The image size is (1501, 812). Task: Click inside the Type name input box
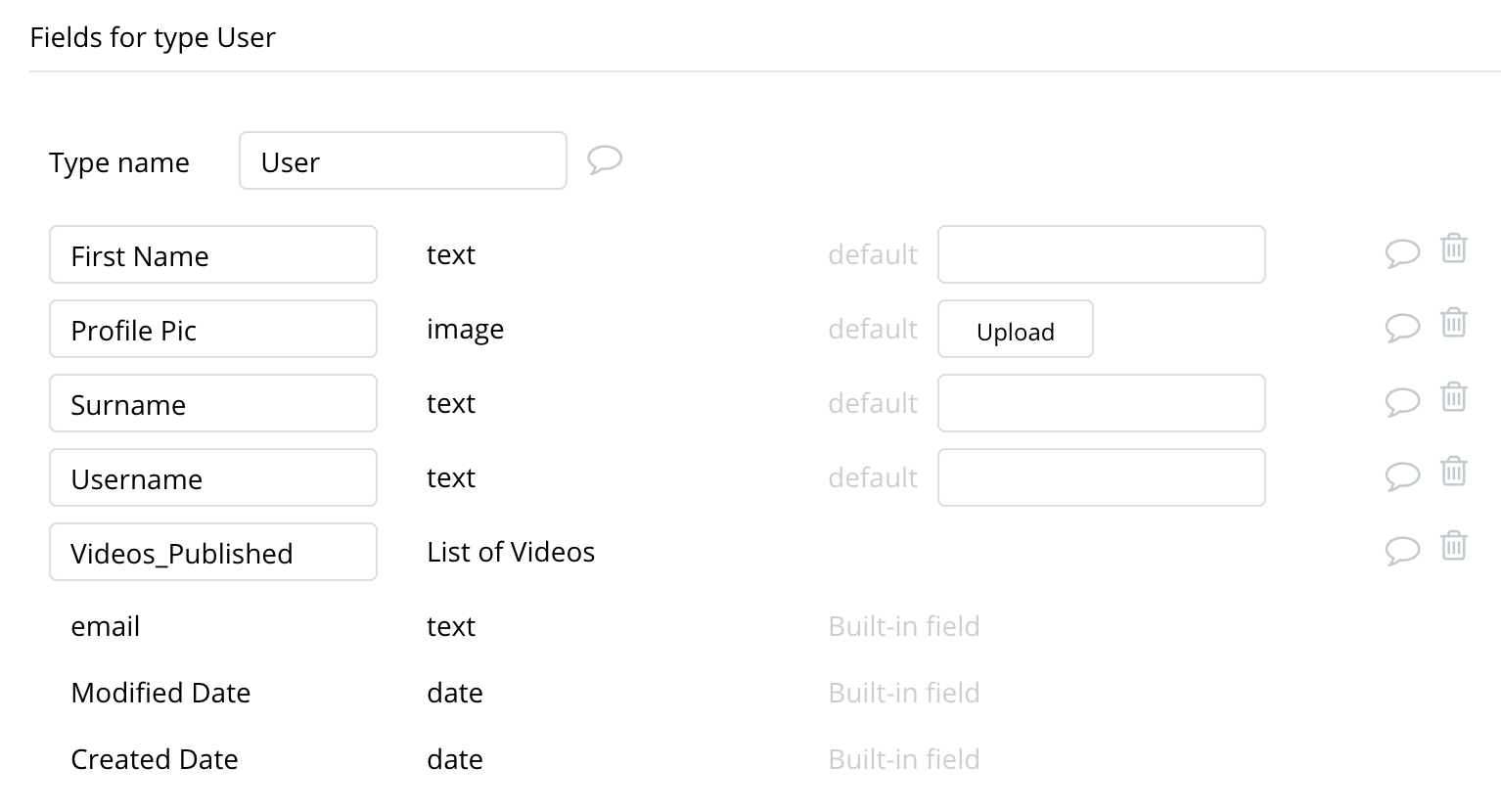tap(402, 160)
